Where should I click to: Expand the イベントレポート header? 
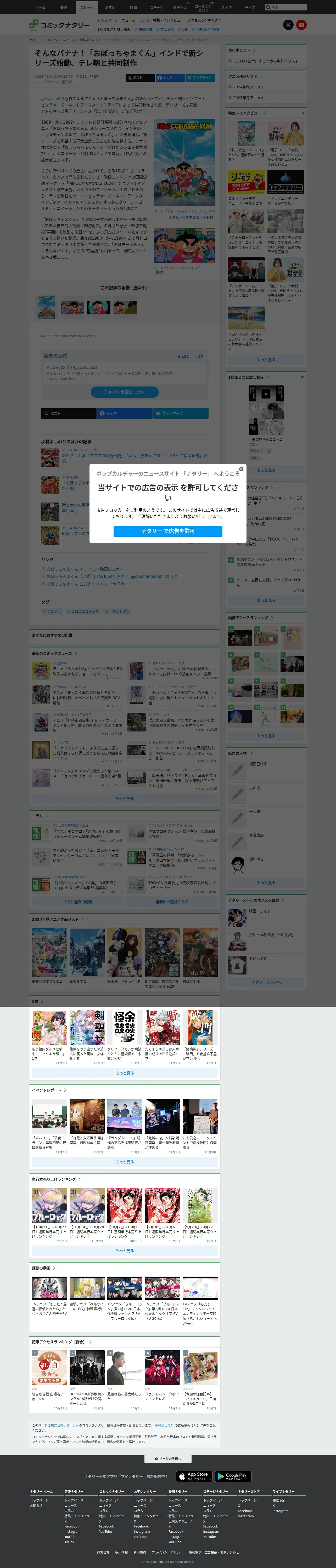point(49,1090)
